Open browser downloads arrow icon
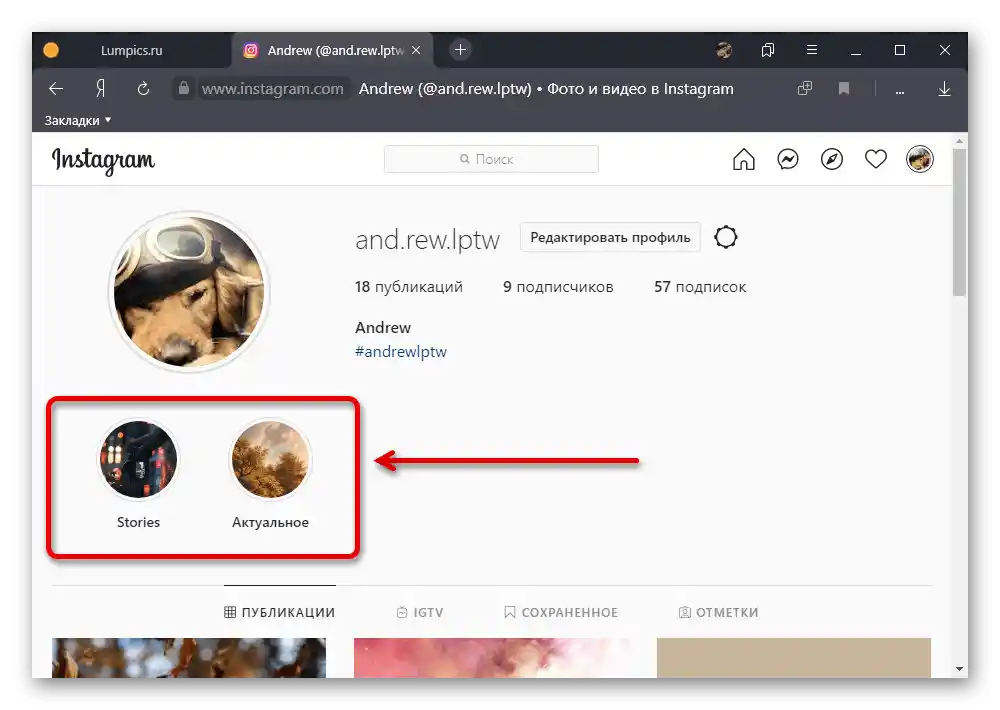 [x=945, y=89]
